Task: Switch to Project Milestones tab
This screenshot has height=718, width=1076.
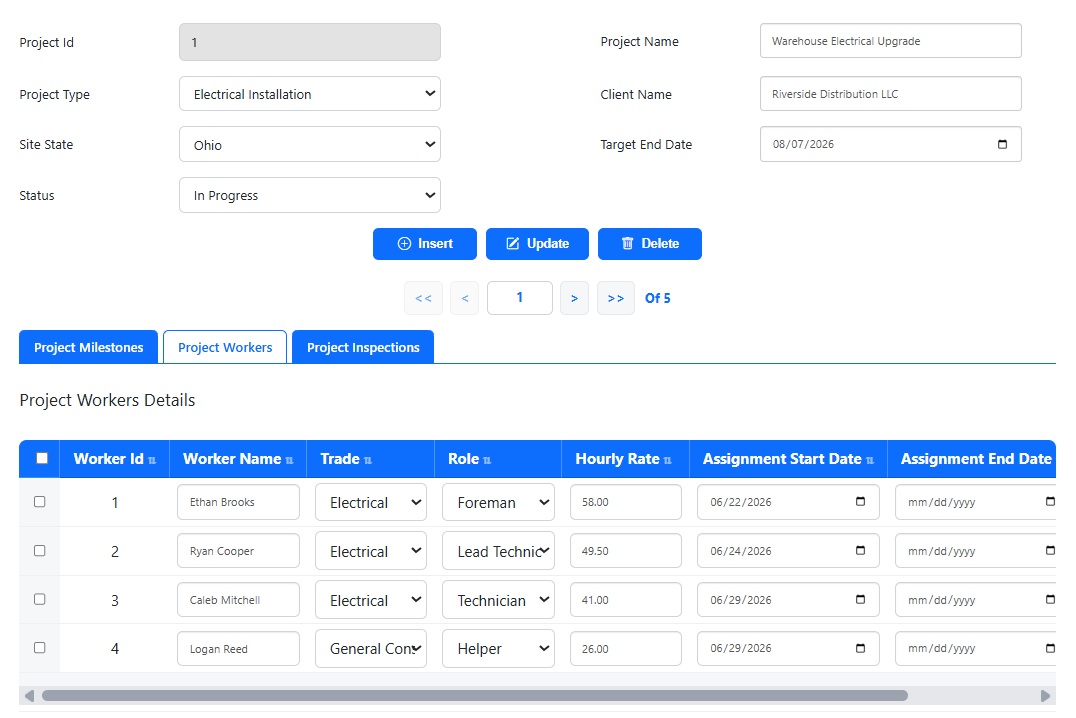Action: (89, 347)
